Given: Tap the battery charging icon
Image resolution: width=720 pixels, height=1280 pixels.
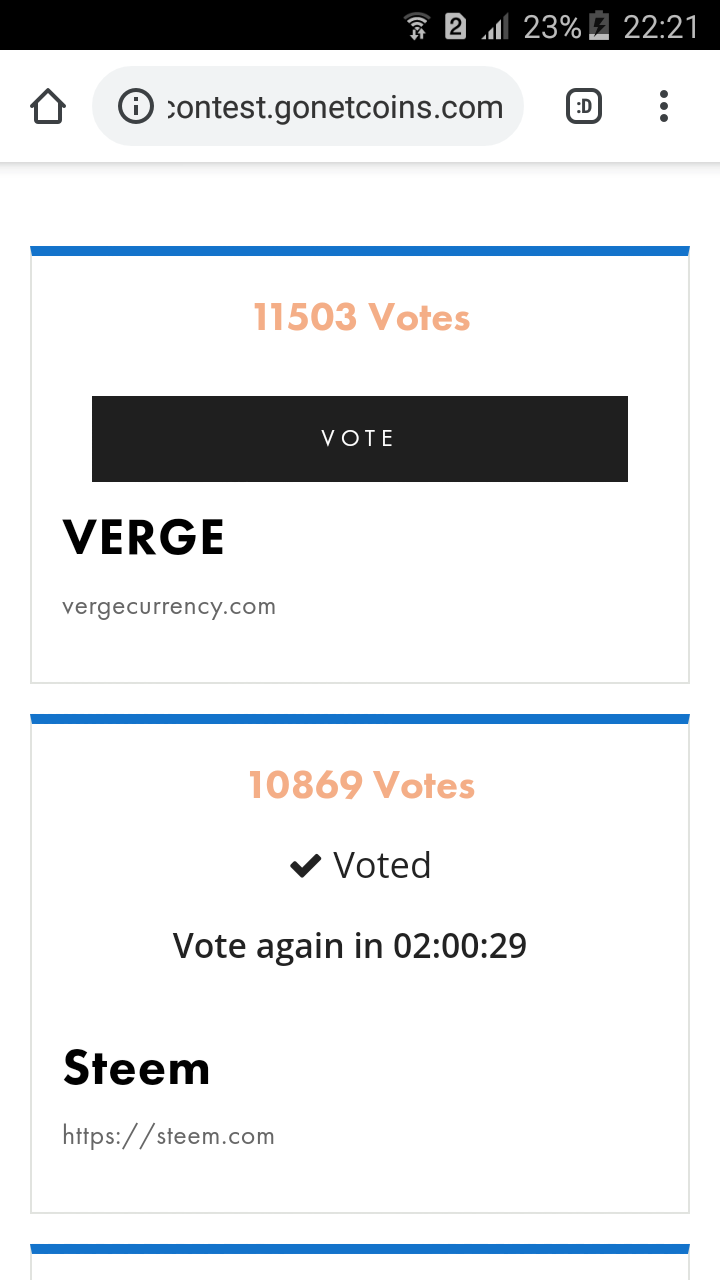Looking at the screenshot, I should pyautogui.click(x=599, y=27).
